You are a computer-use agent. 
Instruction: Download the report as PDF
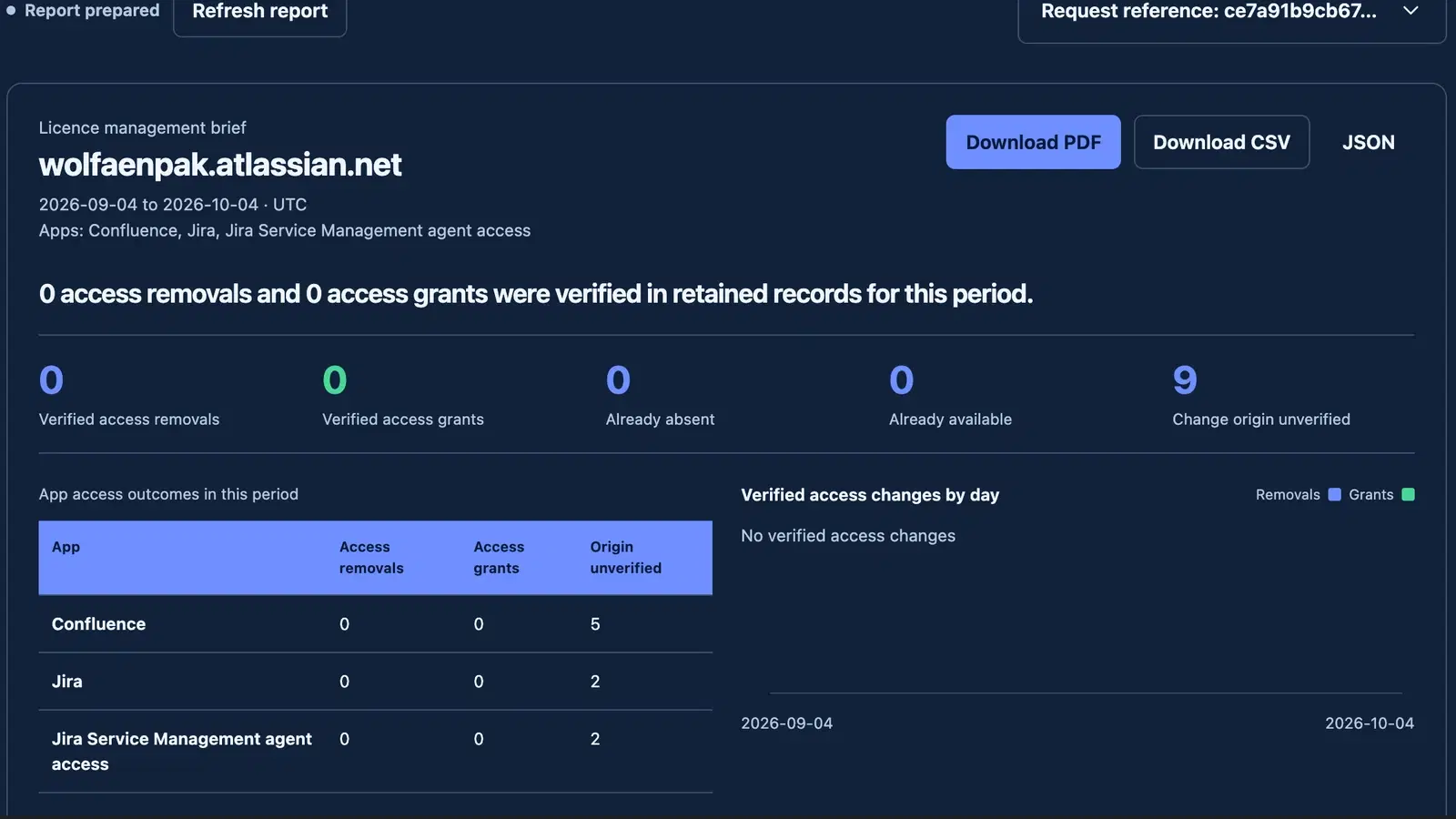pyautogui.click(x=1033, y=142)
